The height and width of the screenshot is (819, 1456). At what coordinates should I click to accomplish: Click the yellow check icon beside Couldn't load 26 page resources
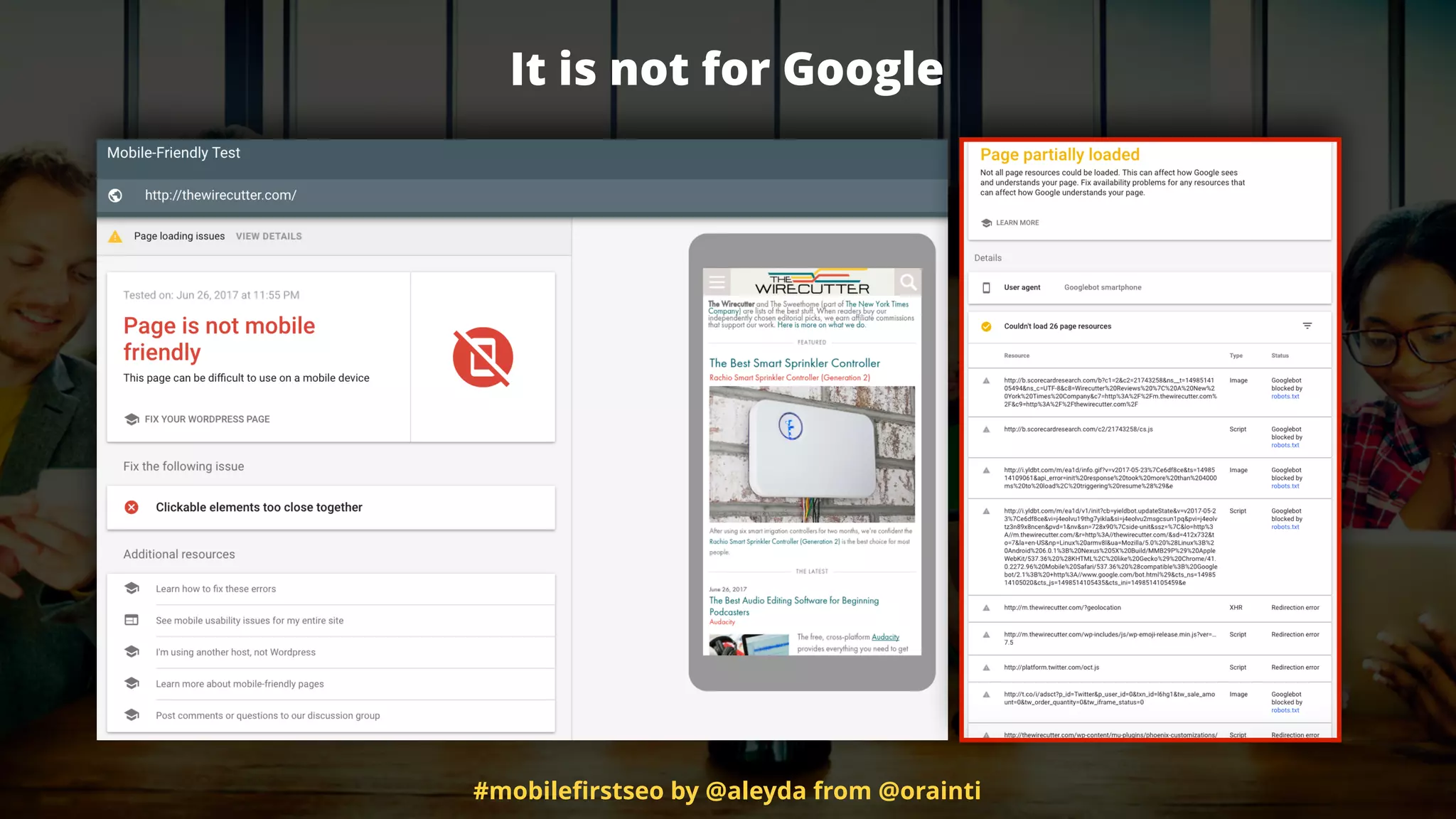coord(986,326)
